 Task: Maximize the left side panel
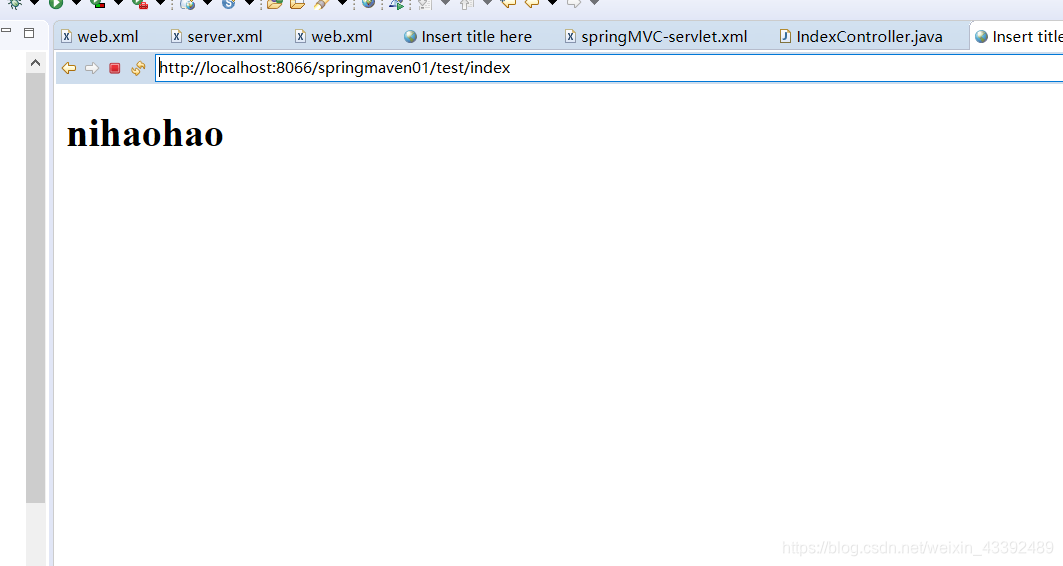pyautogui.click(x=29, y=33)
